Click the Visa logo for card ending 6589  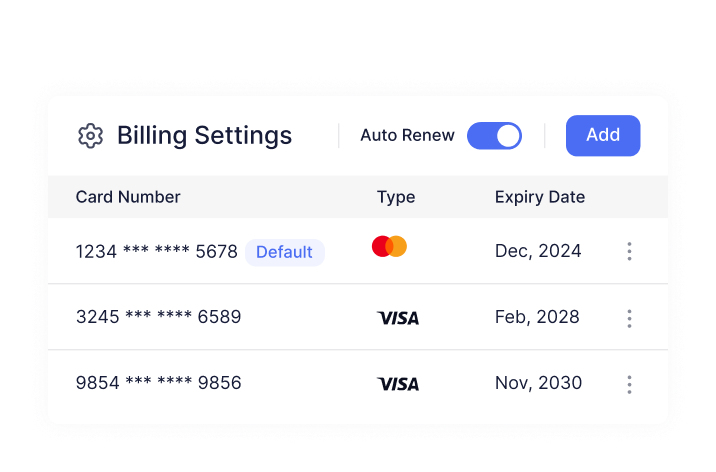click(398, 318)
